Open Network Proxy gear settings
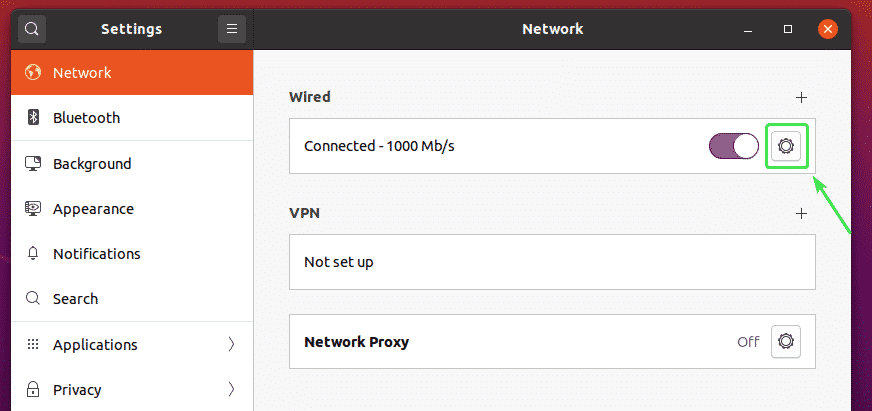 [786, 341]
